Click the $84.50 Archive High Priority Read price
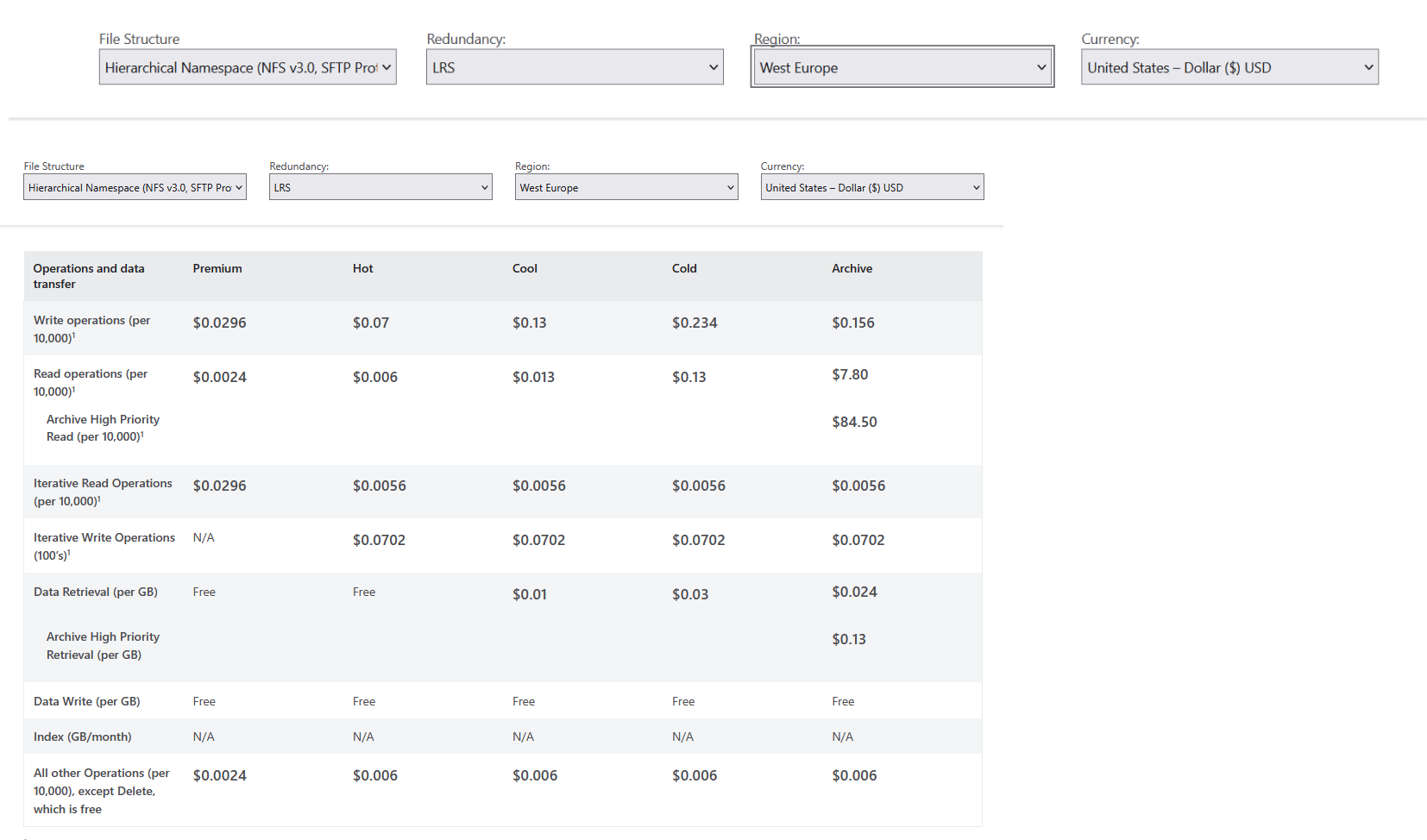Viewport: 1427px width, 840px height. [854, 422]
